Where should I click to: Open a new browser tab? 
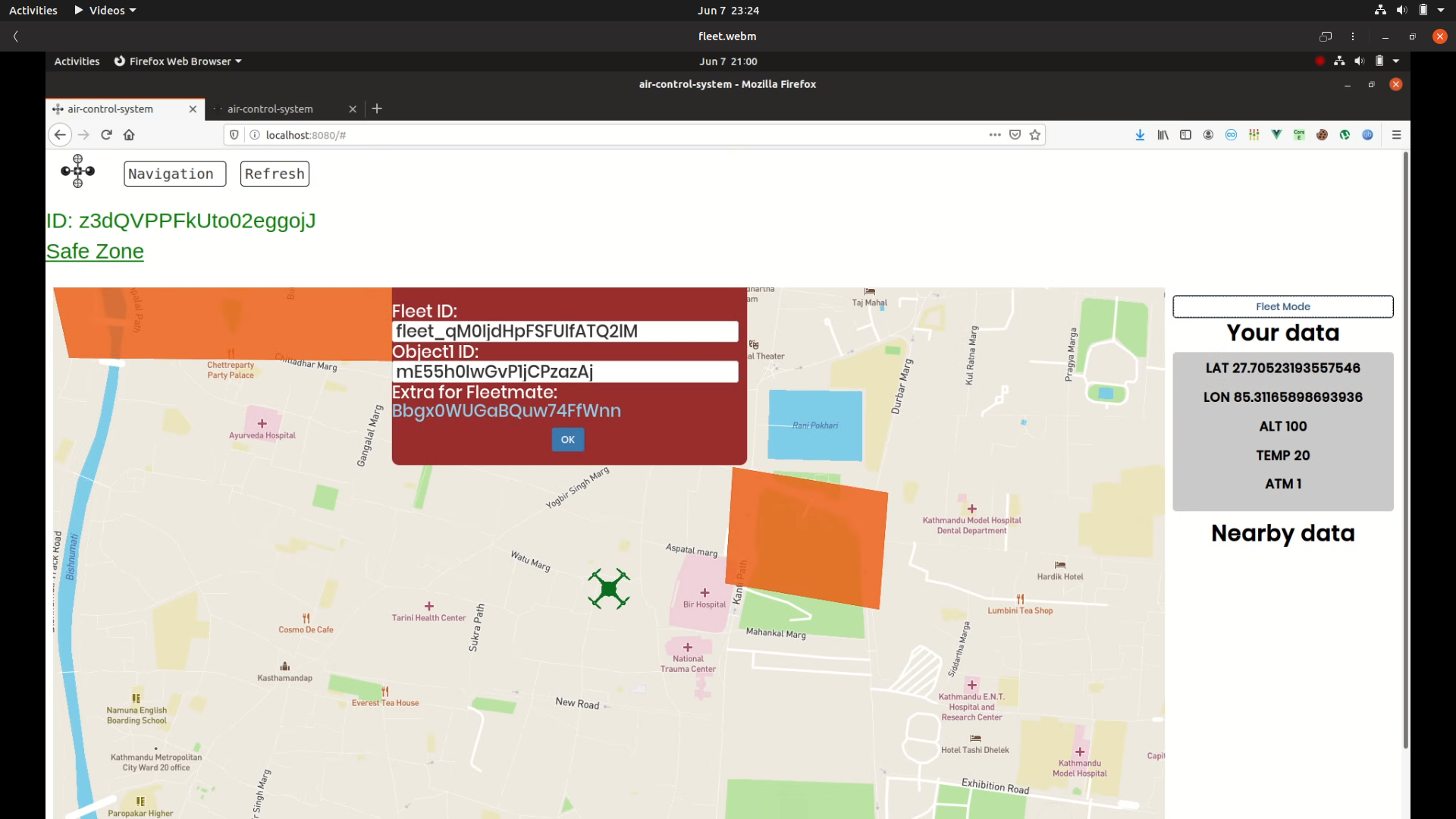click(377, 109)
